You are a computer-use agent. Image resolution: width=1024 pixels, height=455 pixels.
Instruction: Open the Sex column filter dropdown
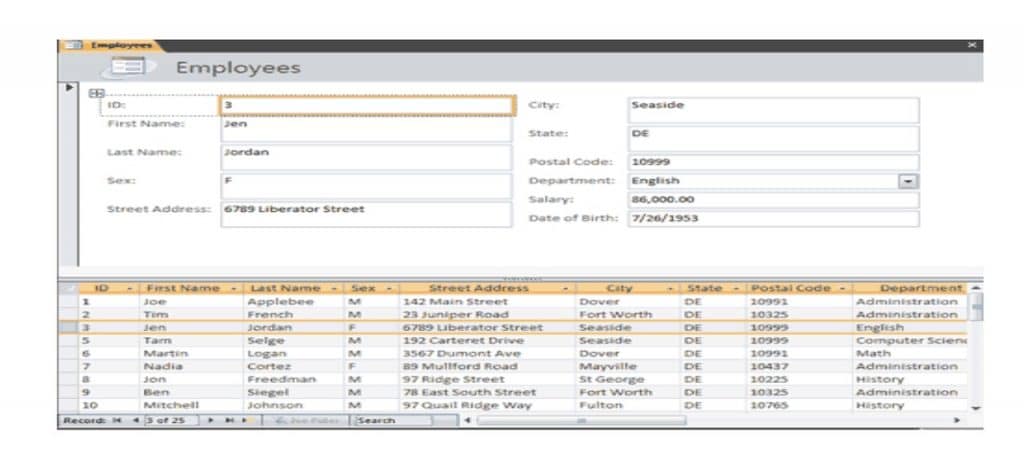click(x=389, y=289)
